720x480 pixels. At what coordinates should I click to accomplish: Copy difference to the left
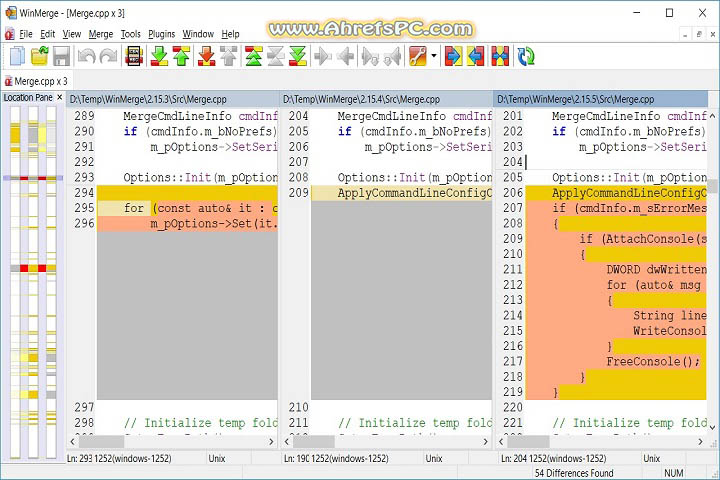point(345,56)
